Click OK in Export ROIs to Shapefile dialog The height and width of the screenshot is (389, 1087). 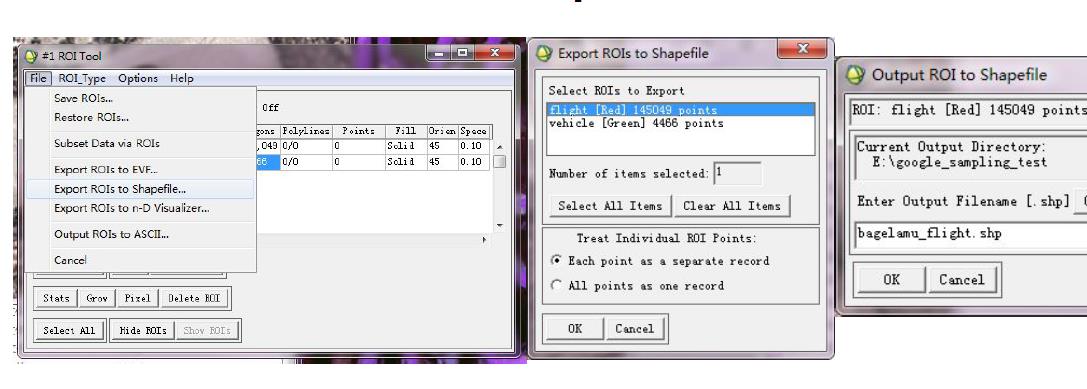tap(575, 329)
